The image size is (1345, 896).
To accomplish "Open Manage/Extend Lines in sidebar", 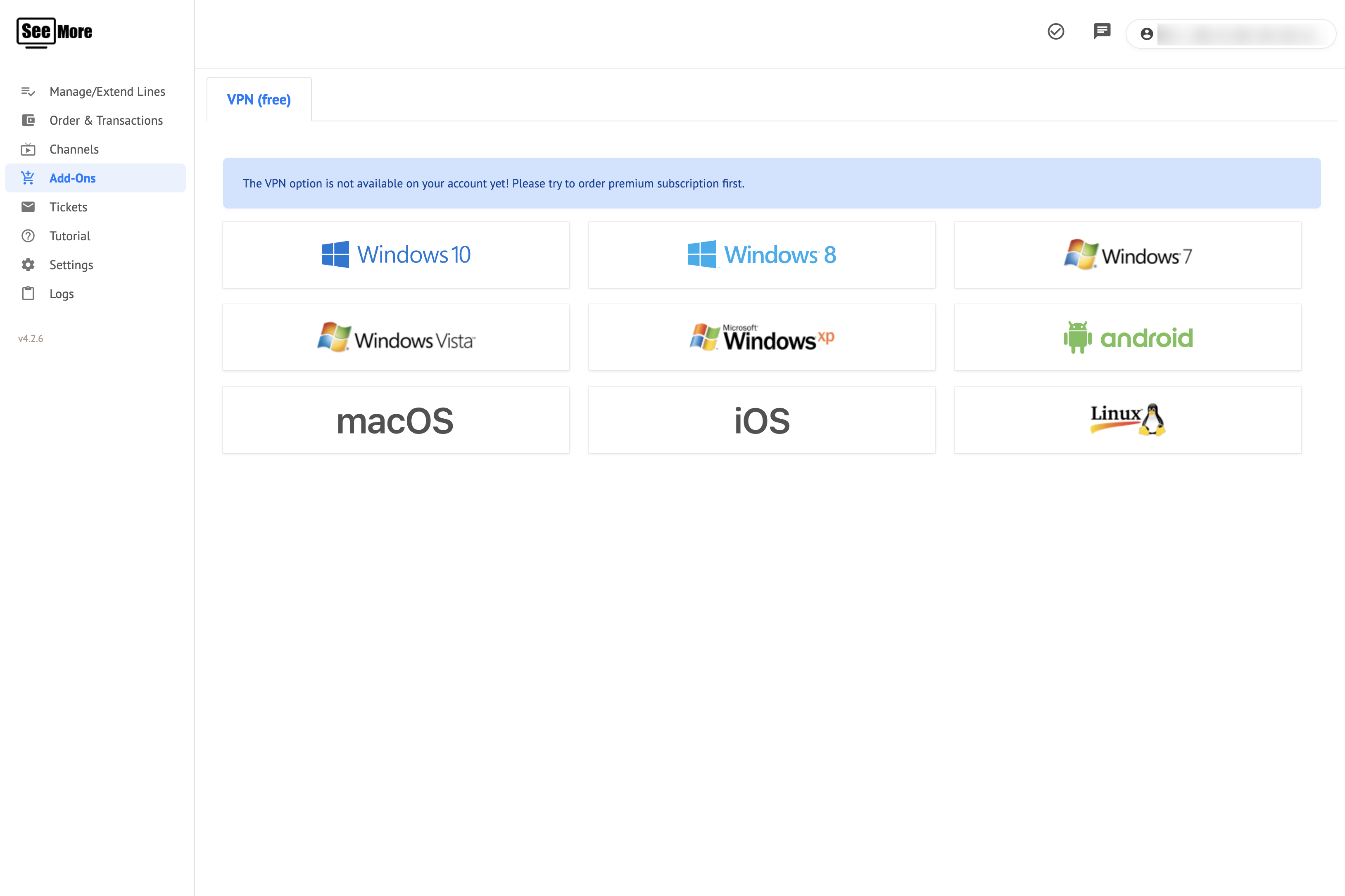I will (x=107, y=91).
